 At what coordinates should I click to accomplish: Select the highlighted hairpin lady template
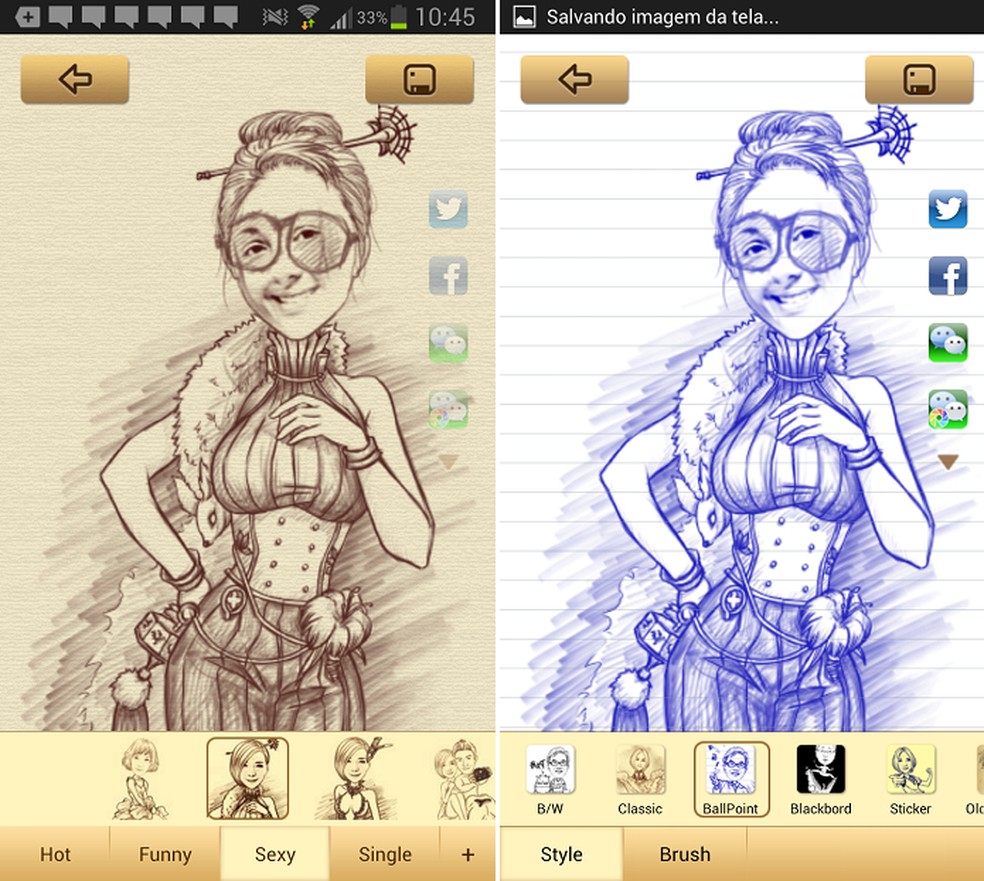tap(247, 779)
